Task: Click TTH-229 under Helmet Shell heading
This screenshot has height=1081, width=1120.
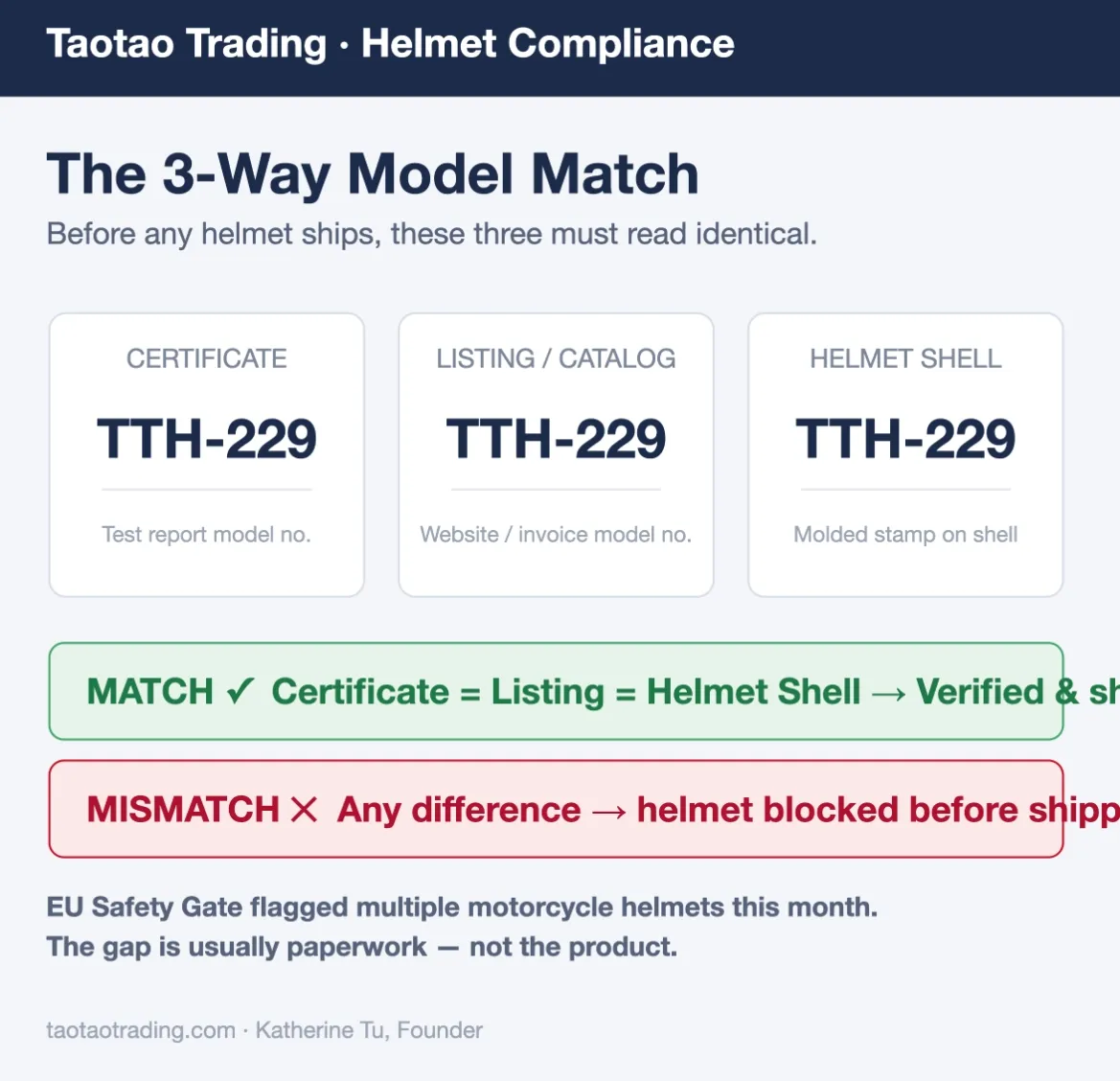Action: tap(905, 439)
